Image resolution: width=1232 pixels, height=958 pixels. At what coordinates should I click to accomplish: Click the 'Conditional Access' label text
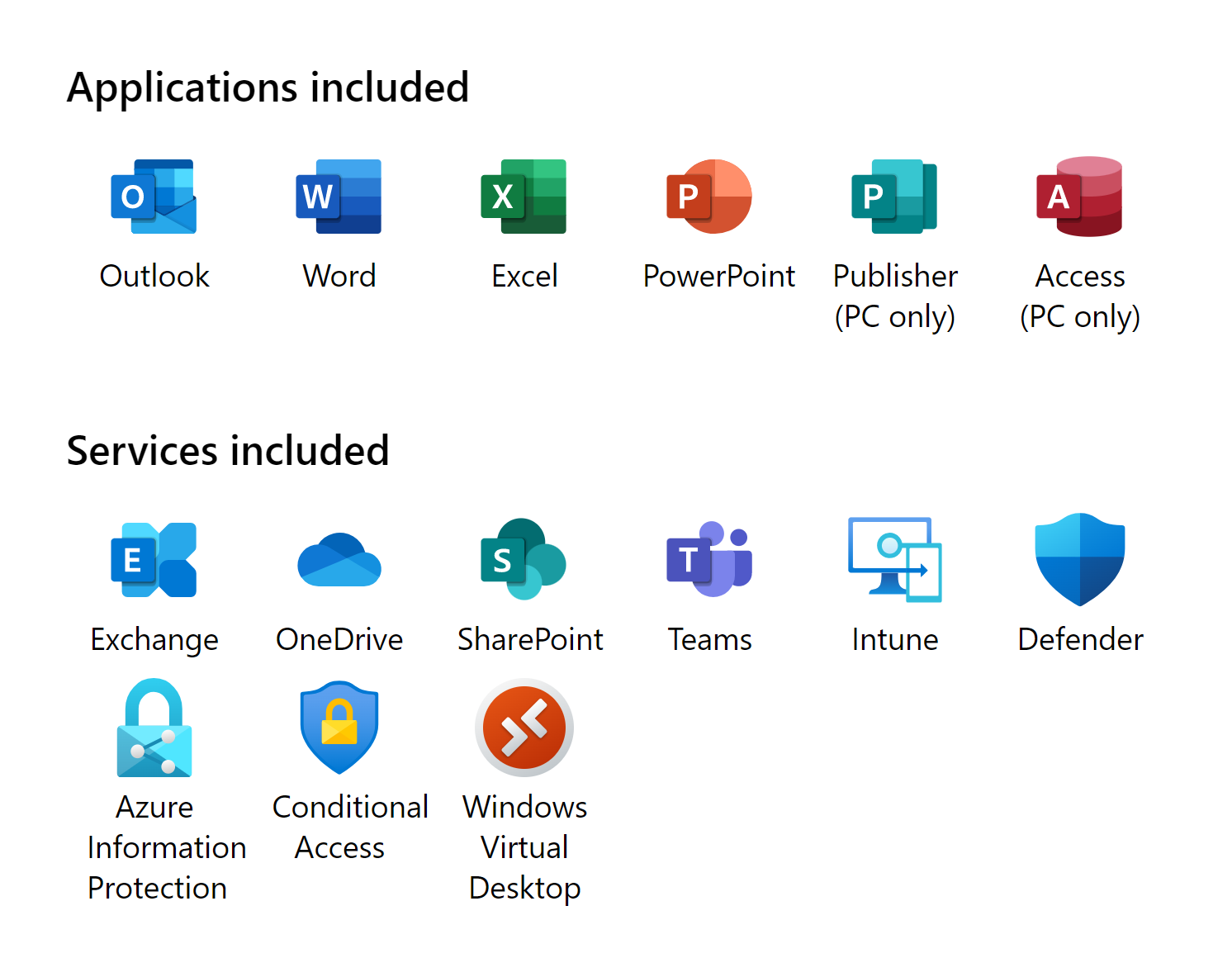(350, 828)
